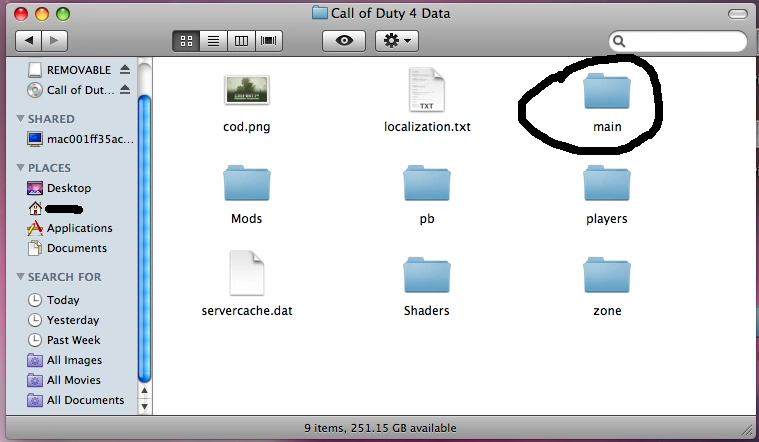This screenshot has height=442, width=759.
Task: Select the localization.txt file icon
Action: [x=426, y=90]
